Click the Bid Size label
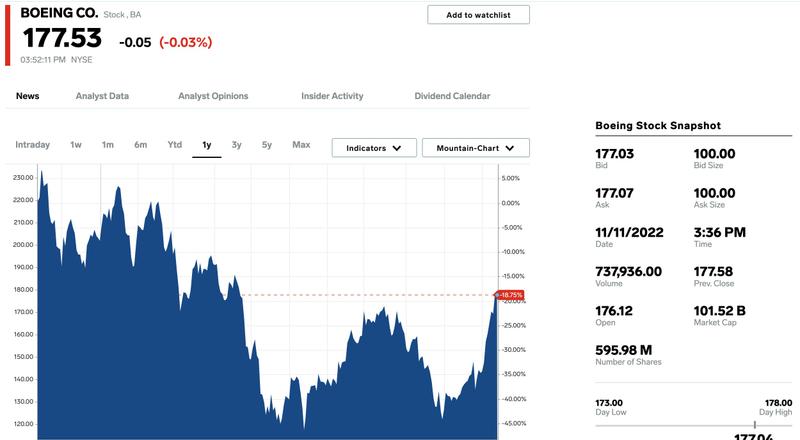Image resolution: width=800 pixels, height=440 pixels. click(708, 165)
